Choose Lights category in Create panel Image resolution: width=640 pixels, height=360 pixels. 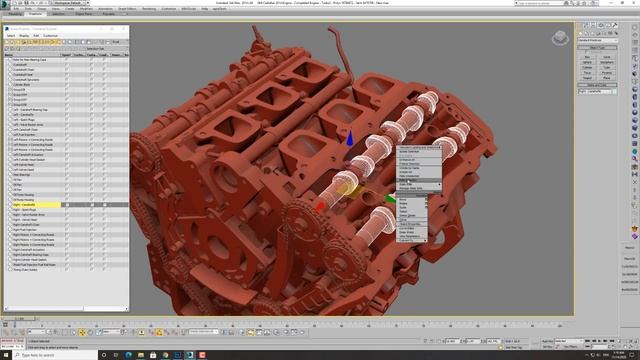pyautogui.click(x=592, y=33)
